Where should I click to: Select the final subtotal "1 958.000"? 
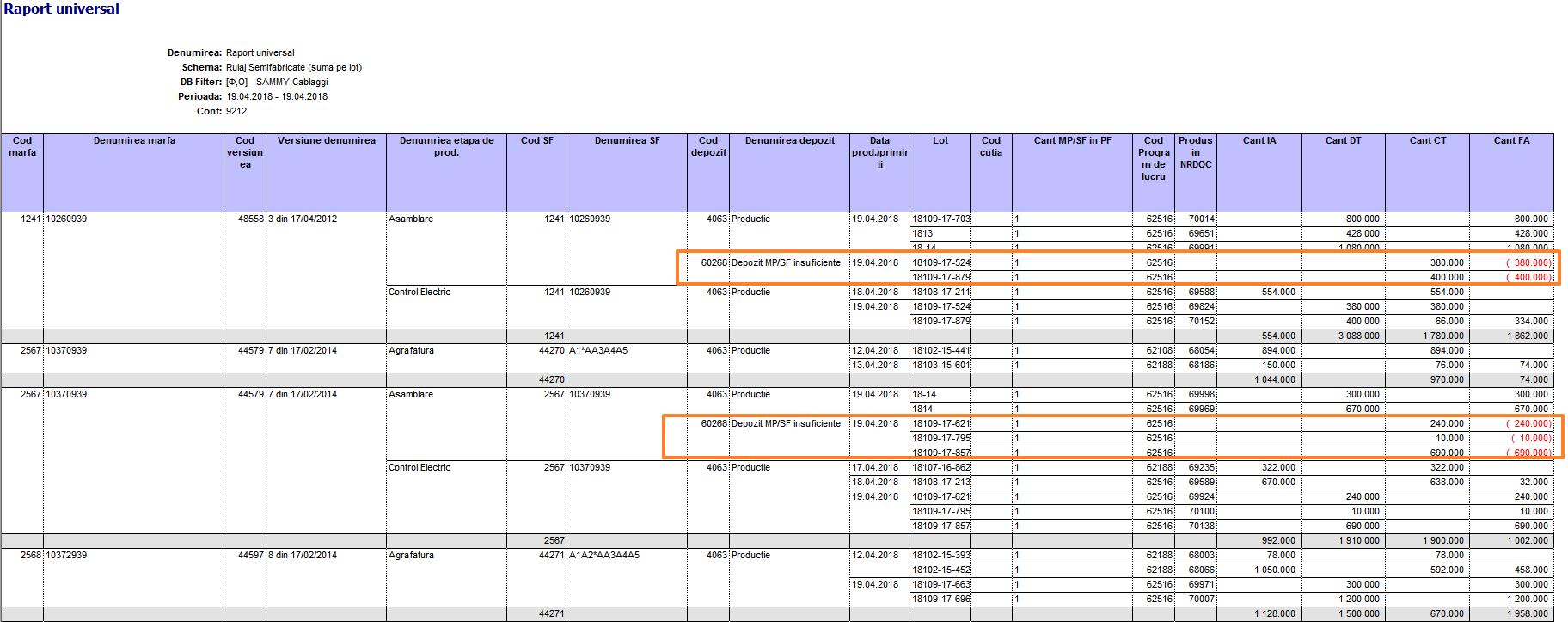pyautogui.click(x=1527, y=613)
